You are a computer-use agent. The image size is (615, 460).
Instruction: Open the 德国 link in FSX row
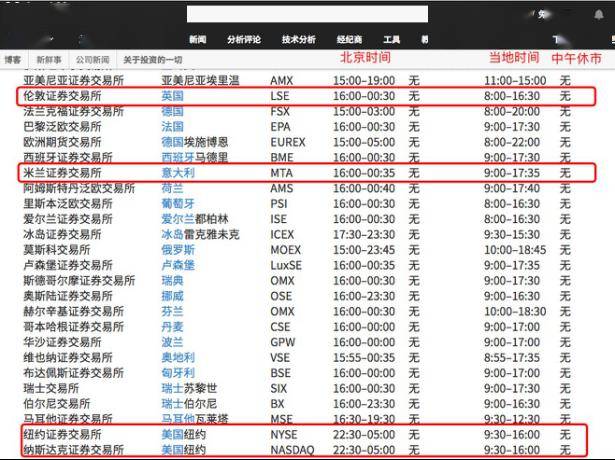[x=173, y=111]
